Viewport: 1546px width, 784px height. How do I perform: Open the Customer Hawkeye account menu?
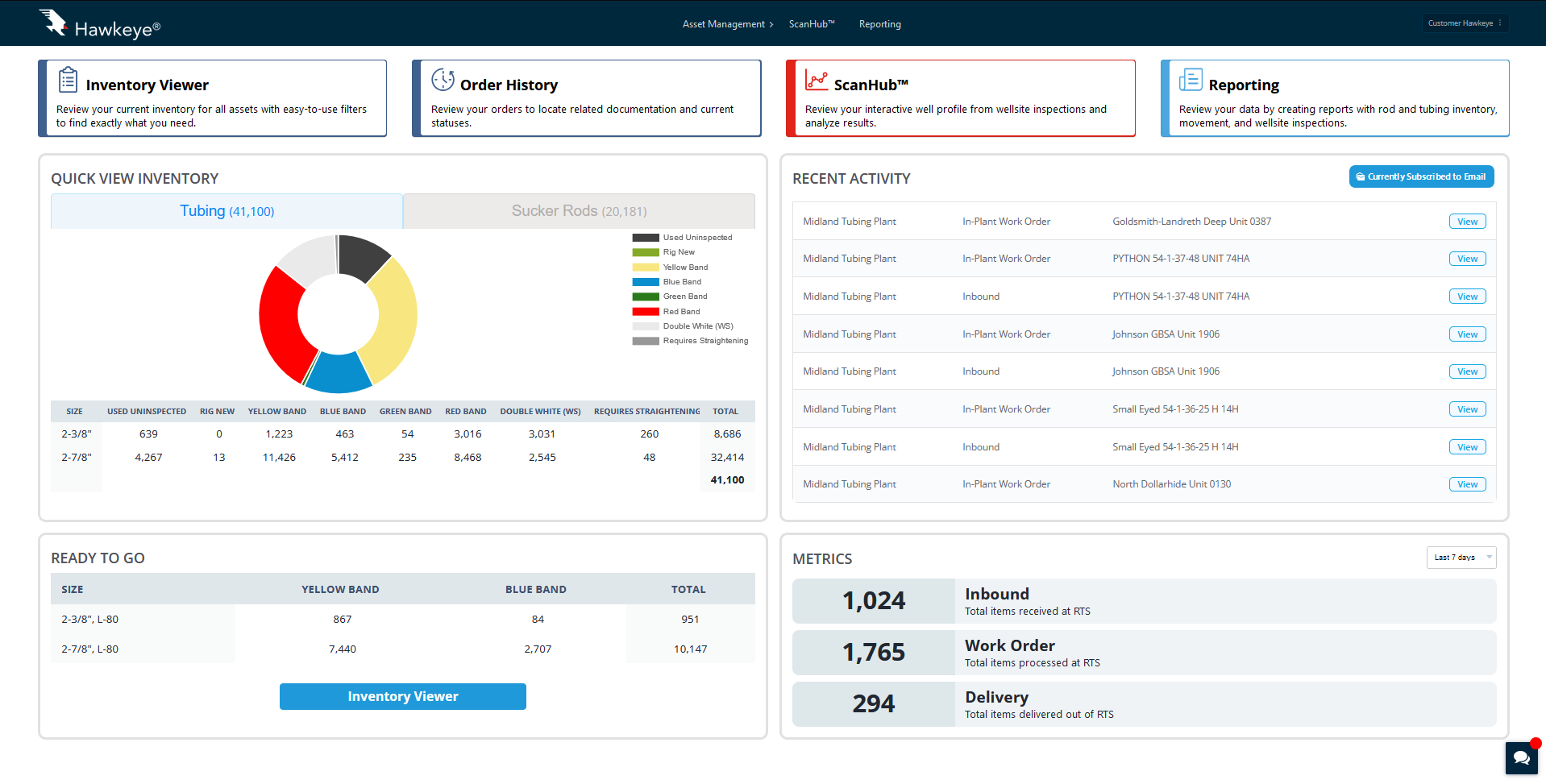(1465, 23)
